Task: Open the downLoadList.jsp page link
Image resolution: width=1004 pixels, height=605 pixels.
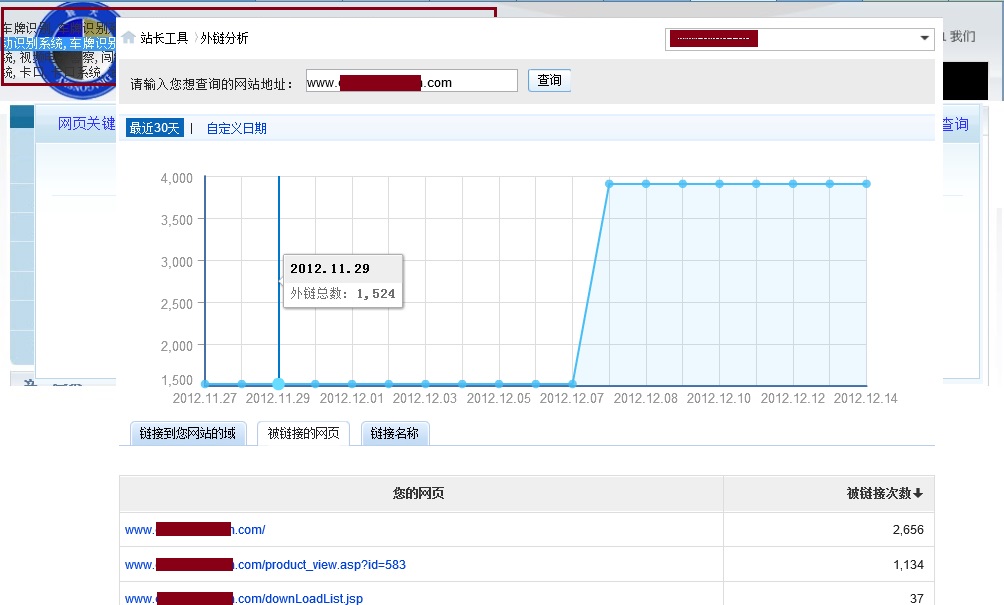Action: [243, 598]
